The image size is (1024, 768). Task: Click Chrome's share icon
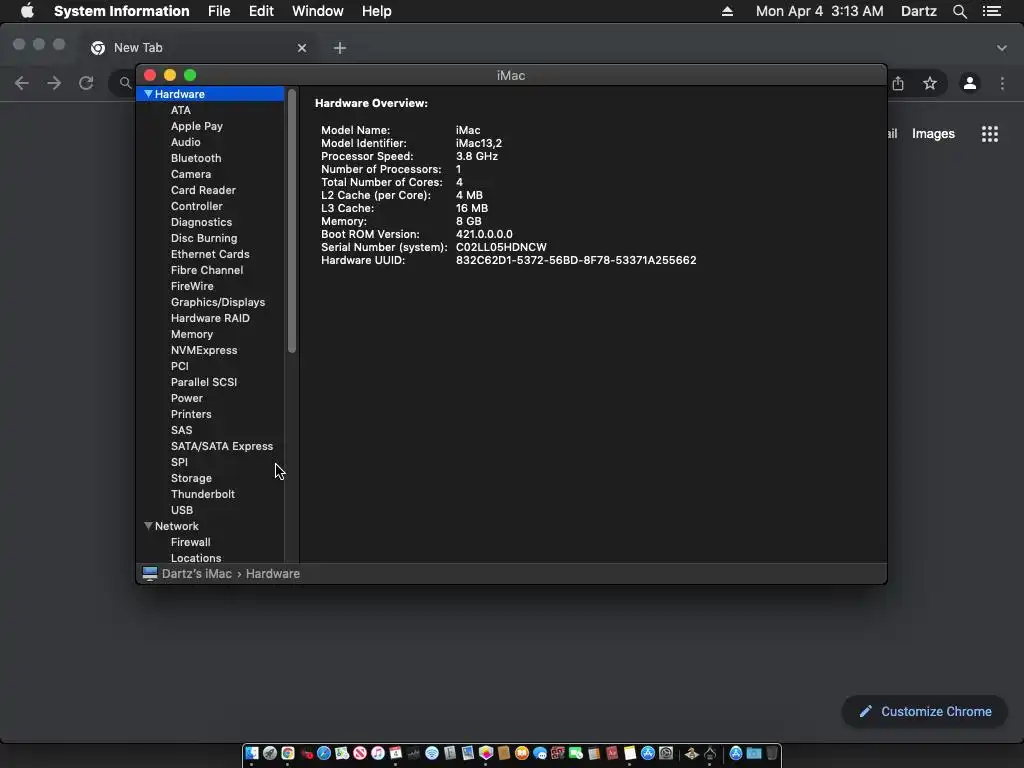(x=898, y=83)
